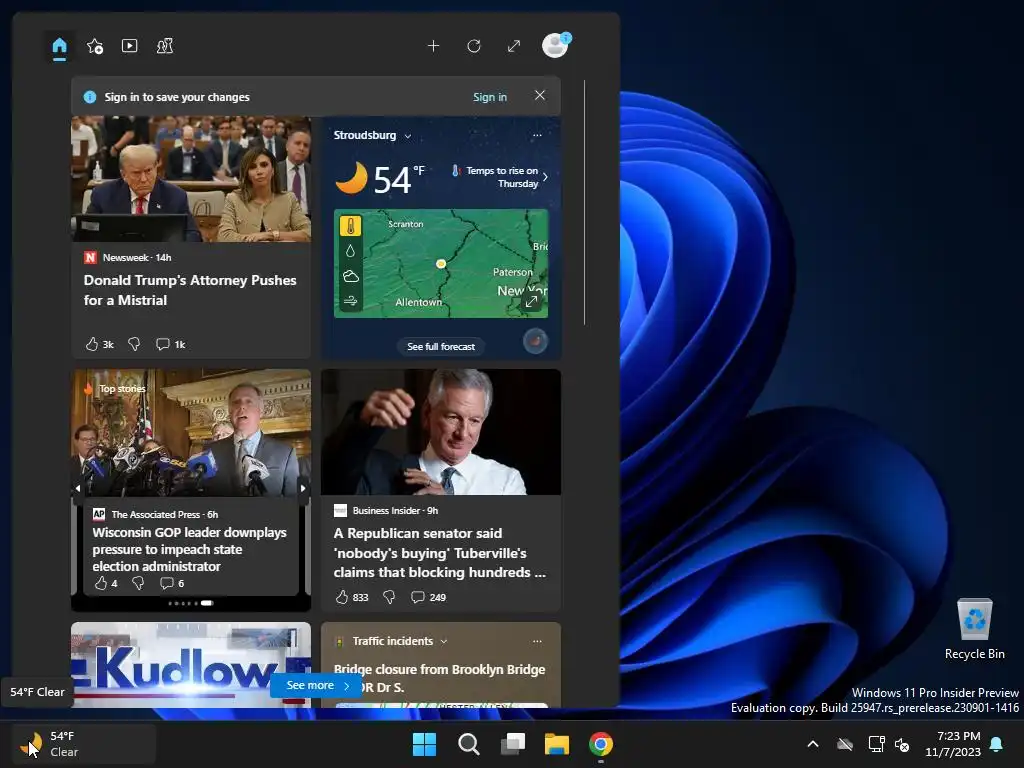Open Republican senator Tuberville headline
Screen dimensions: 1024x768
pyautogui.click(x=440, y=552)
